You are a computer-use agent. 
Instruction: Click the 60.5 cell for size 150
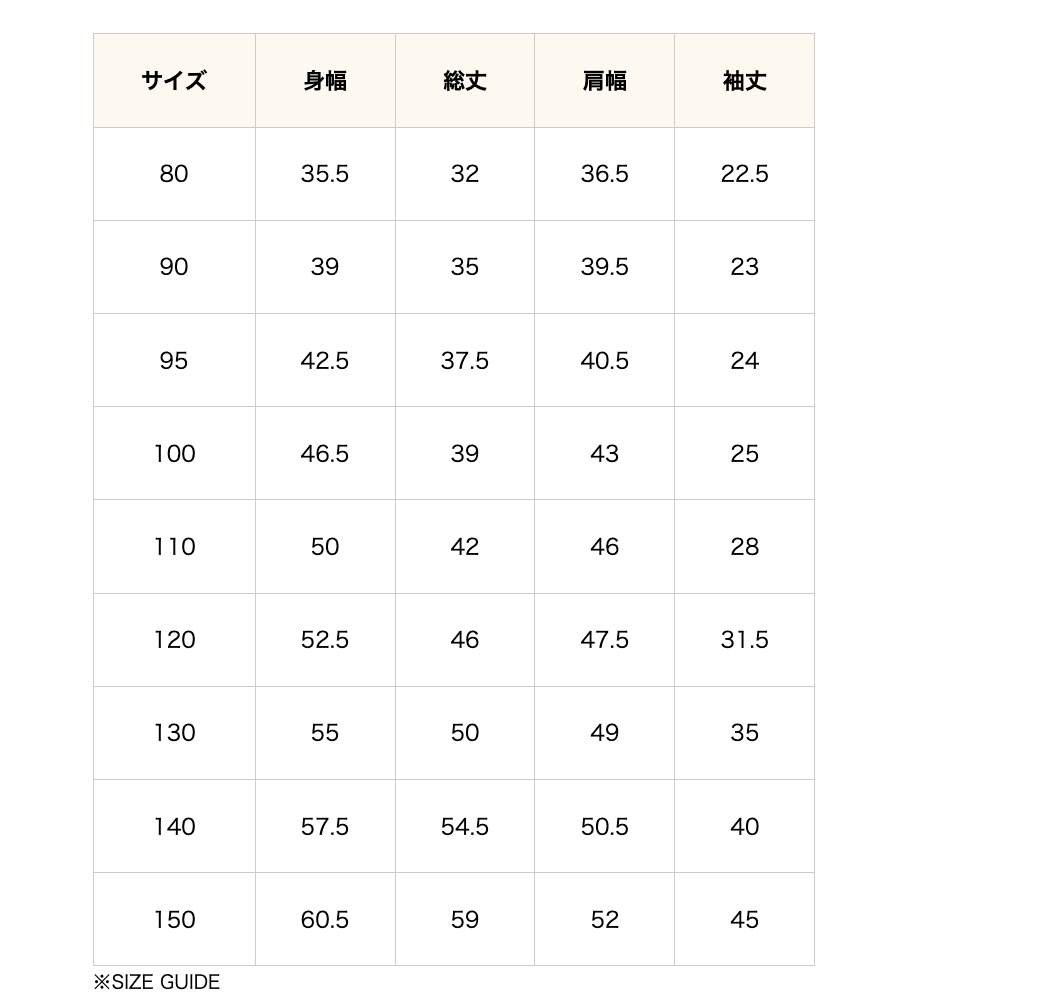point(325,920)
